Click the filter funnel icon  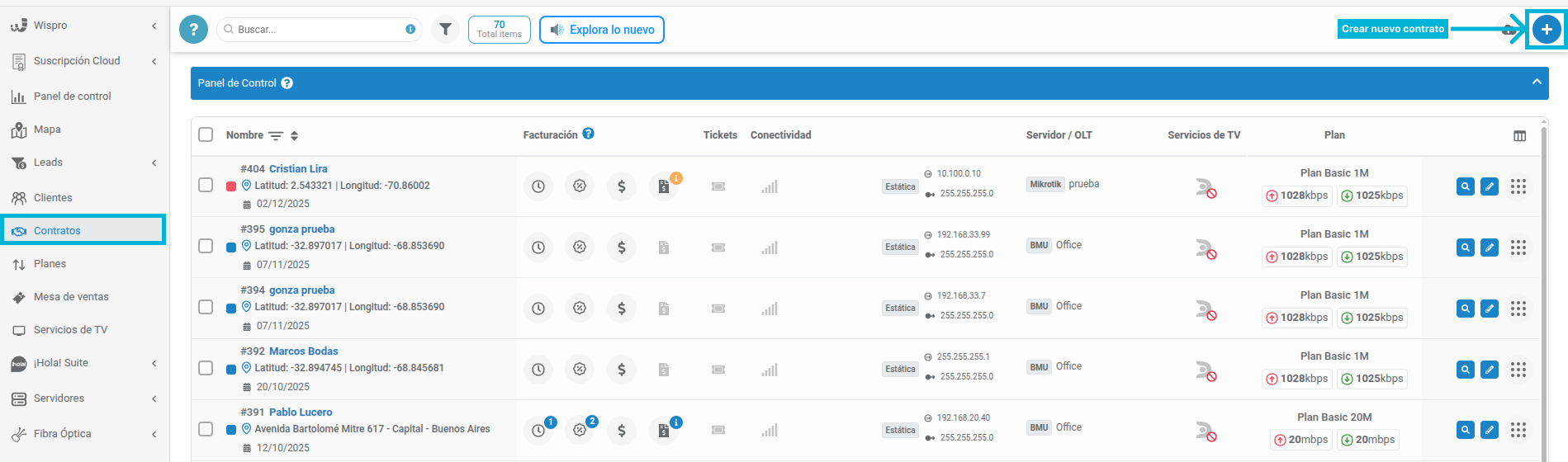click(x=445, y=30)
